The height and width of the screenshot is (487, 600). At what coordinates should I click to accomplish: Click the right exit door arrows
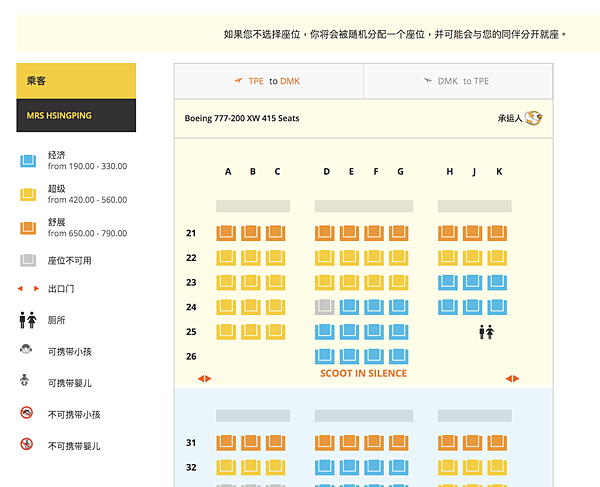(x=512, y=379)
